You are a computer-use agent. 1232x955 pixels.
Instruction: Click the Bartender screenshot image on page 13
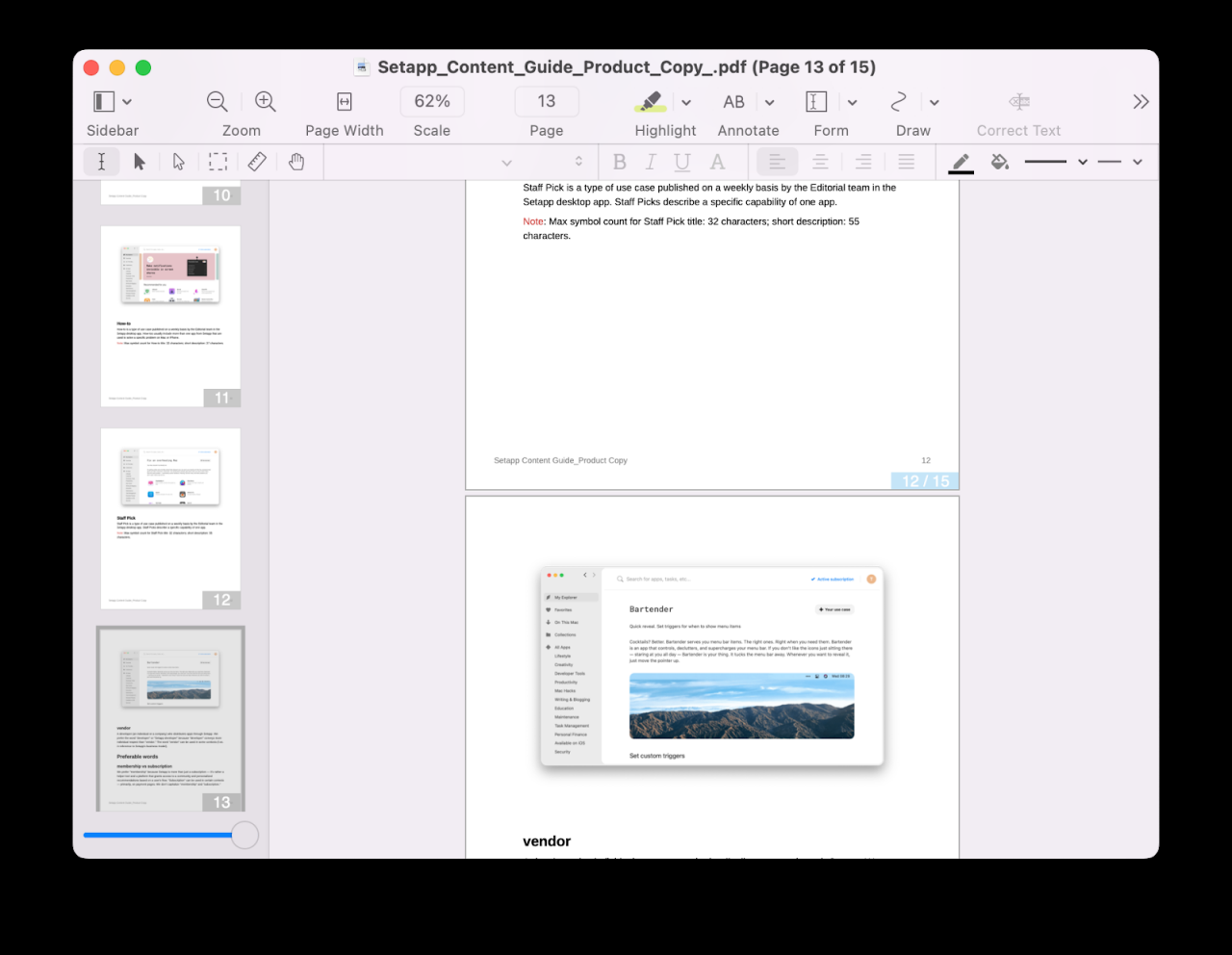(x=712, y=666)
